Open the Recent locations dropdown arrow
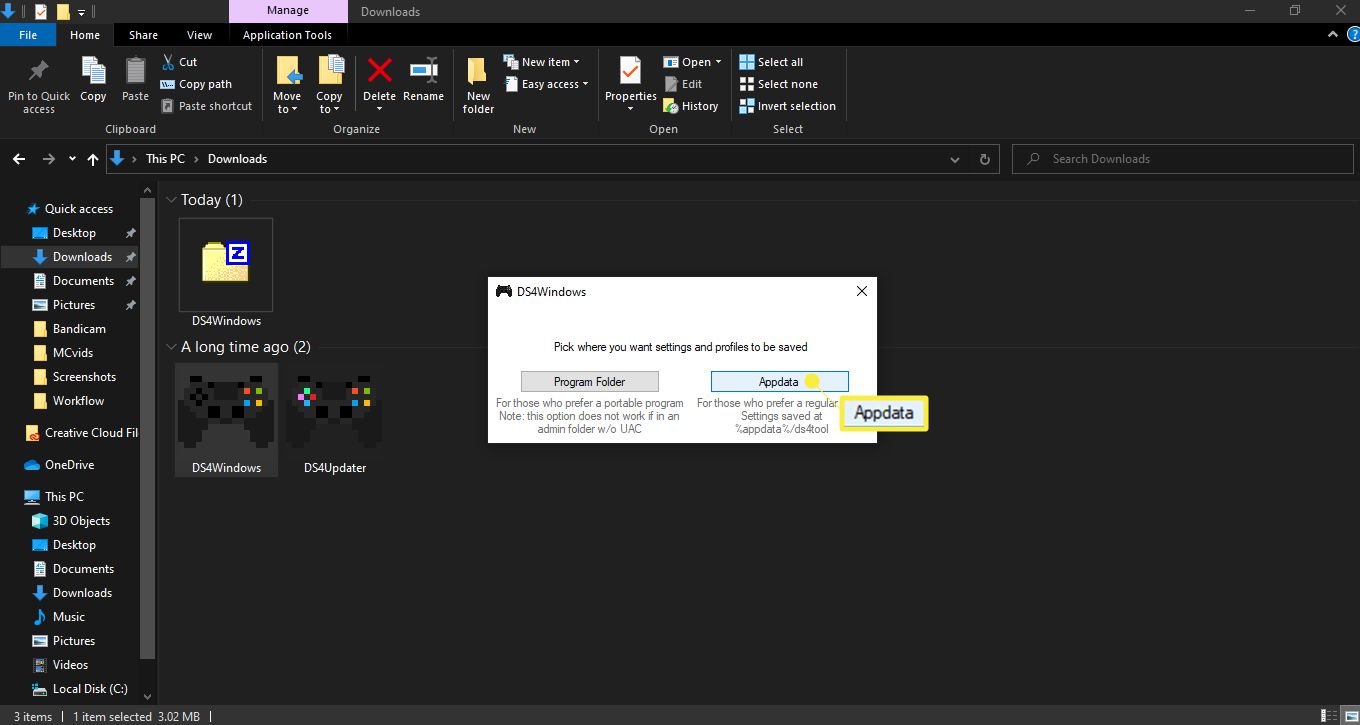This screenshot has height=725, width=1360. click(72, 159)
